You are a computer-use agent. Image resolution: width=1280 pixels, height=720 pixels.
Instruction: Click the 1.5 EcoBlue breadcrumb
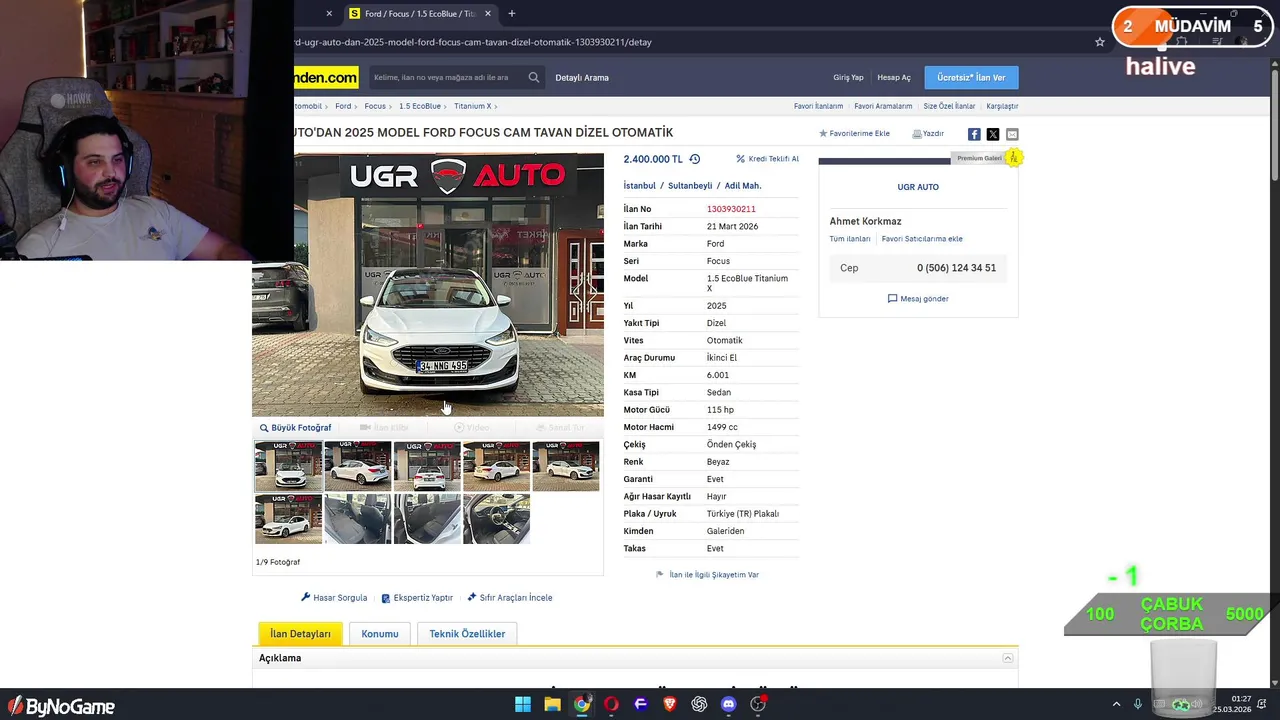tap(420, 106)
